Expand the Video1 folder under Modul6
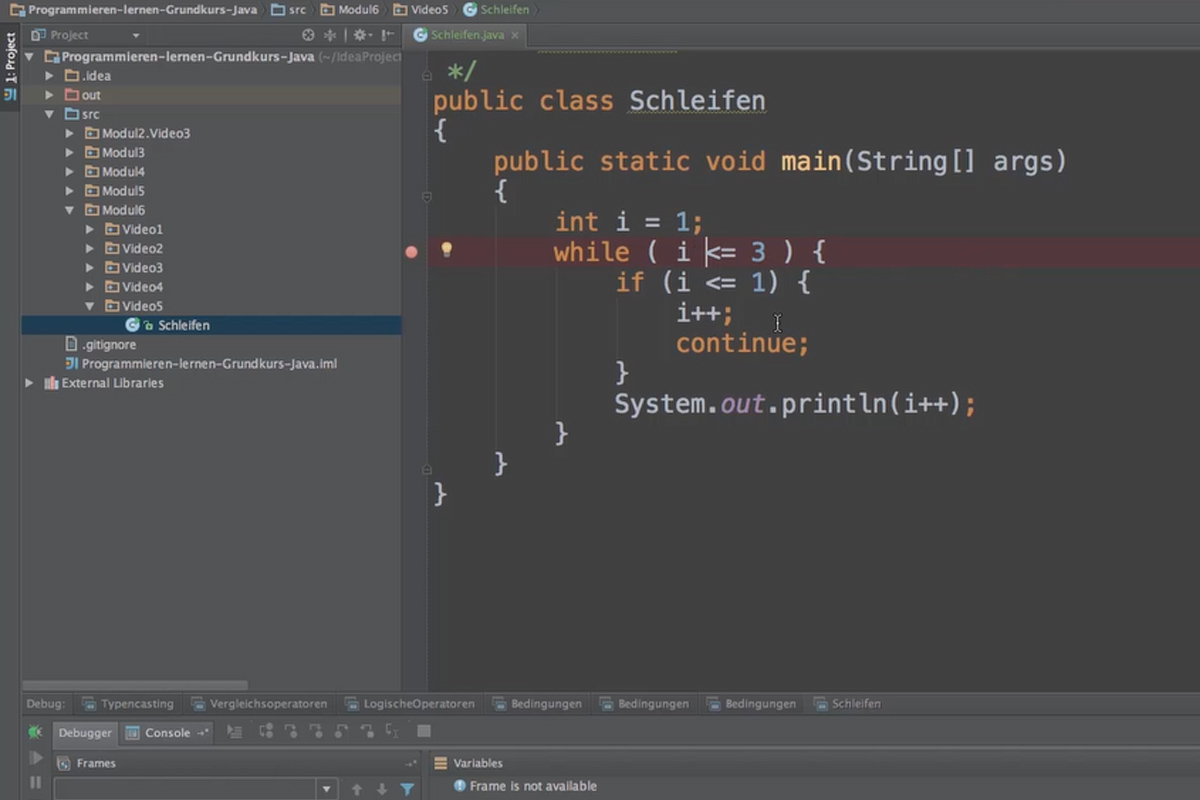The width and height of the screenshot is (1200, 800). tap(89, 229)
